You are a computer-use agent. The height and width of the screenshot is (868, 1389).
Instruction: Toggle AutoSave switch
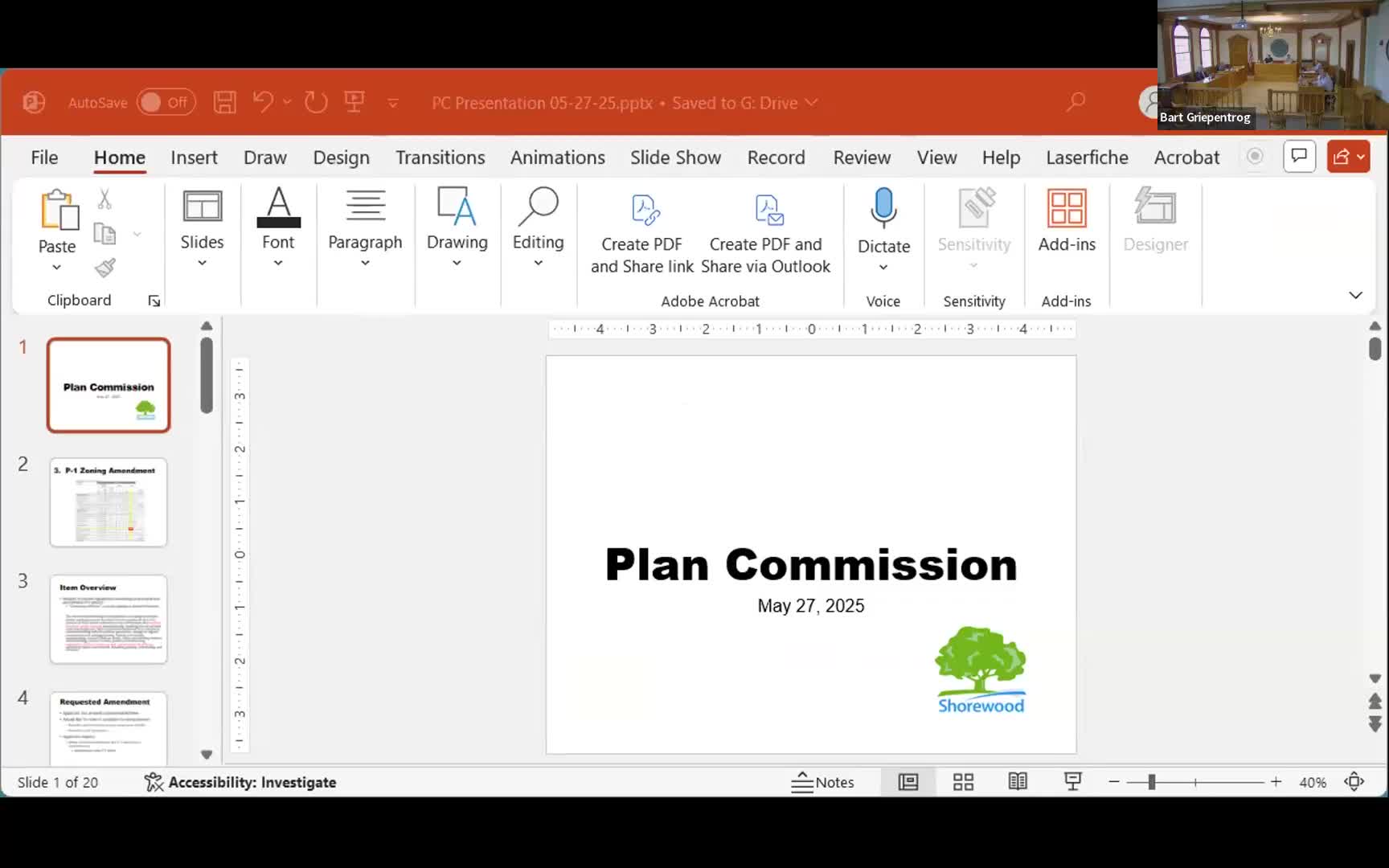pos(166,102)
